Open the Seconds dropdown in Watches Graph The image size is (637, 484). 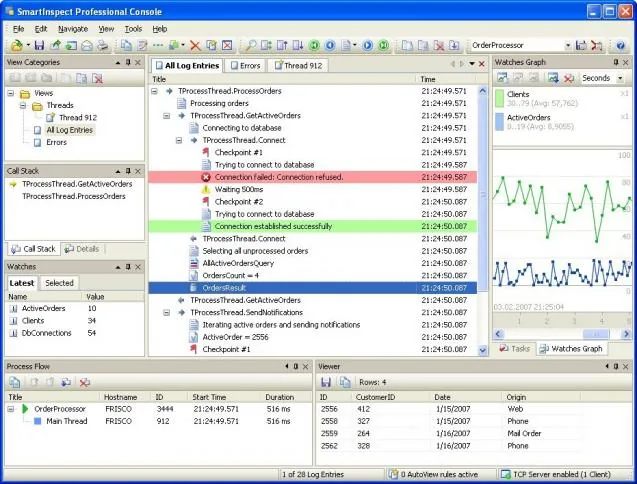pyautogui.click(x=620, y=78)
